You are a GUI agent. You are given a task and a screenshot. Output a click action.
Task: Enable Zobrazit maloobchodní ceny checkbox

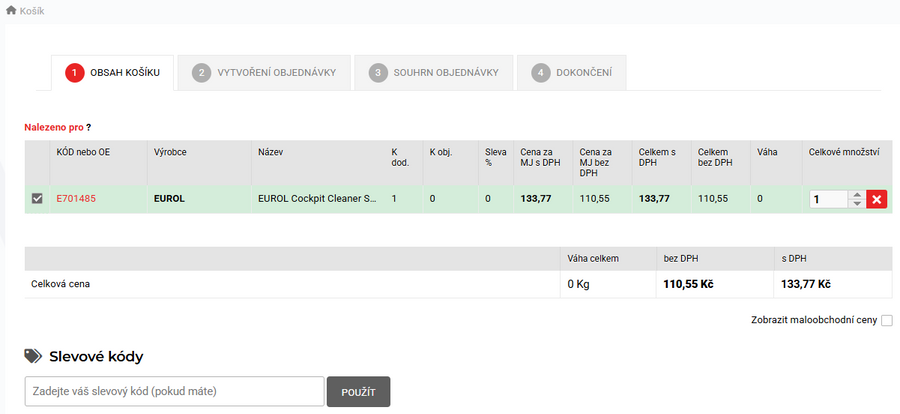coord(886,321)
